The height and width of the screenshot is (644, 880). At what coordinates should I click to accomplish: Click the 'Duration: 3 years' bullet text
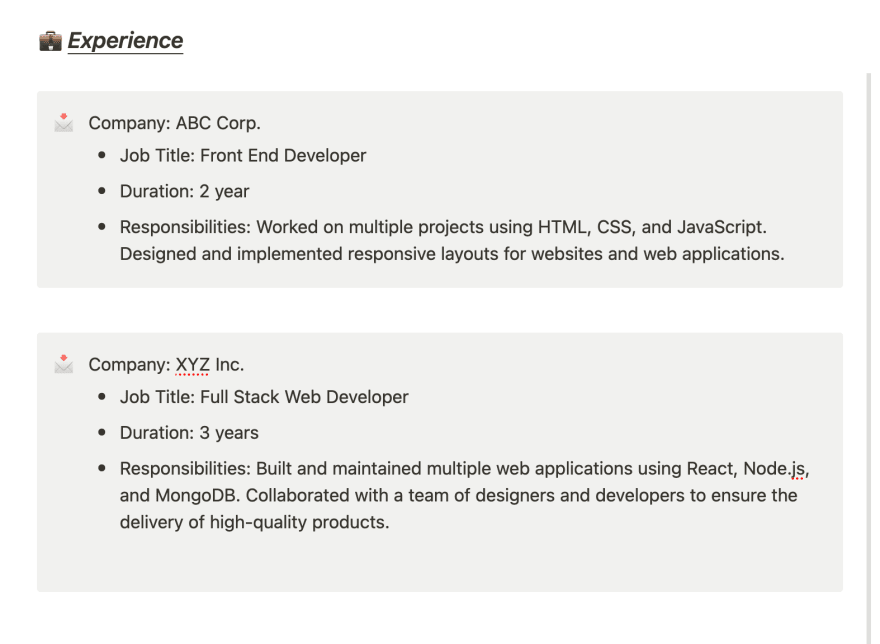(x=189, y=433)
